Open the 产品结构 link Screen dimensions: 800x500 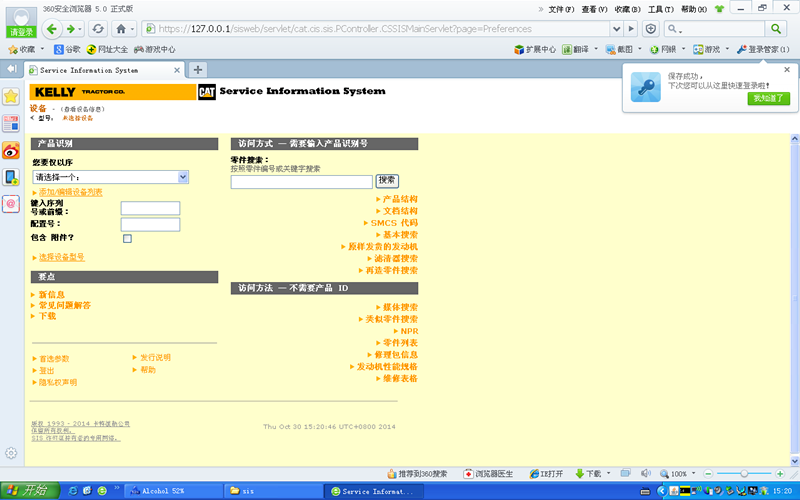pyautogui.click(x=400, y=199)
